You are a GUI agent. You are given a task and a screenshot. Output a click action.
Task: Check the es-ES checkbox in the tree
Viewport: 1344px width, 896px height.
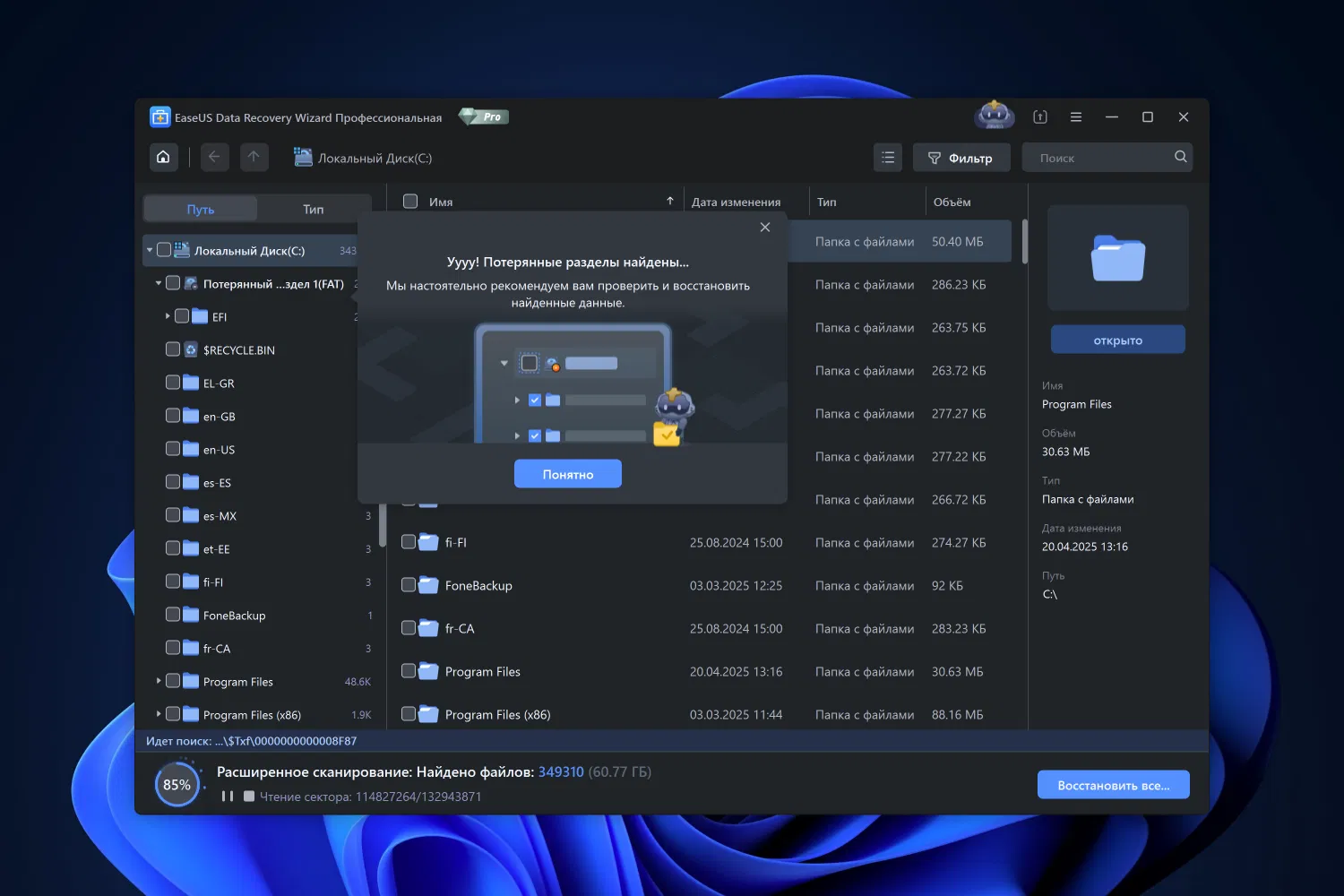click(x=173, y=482)
